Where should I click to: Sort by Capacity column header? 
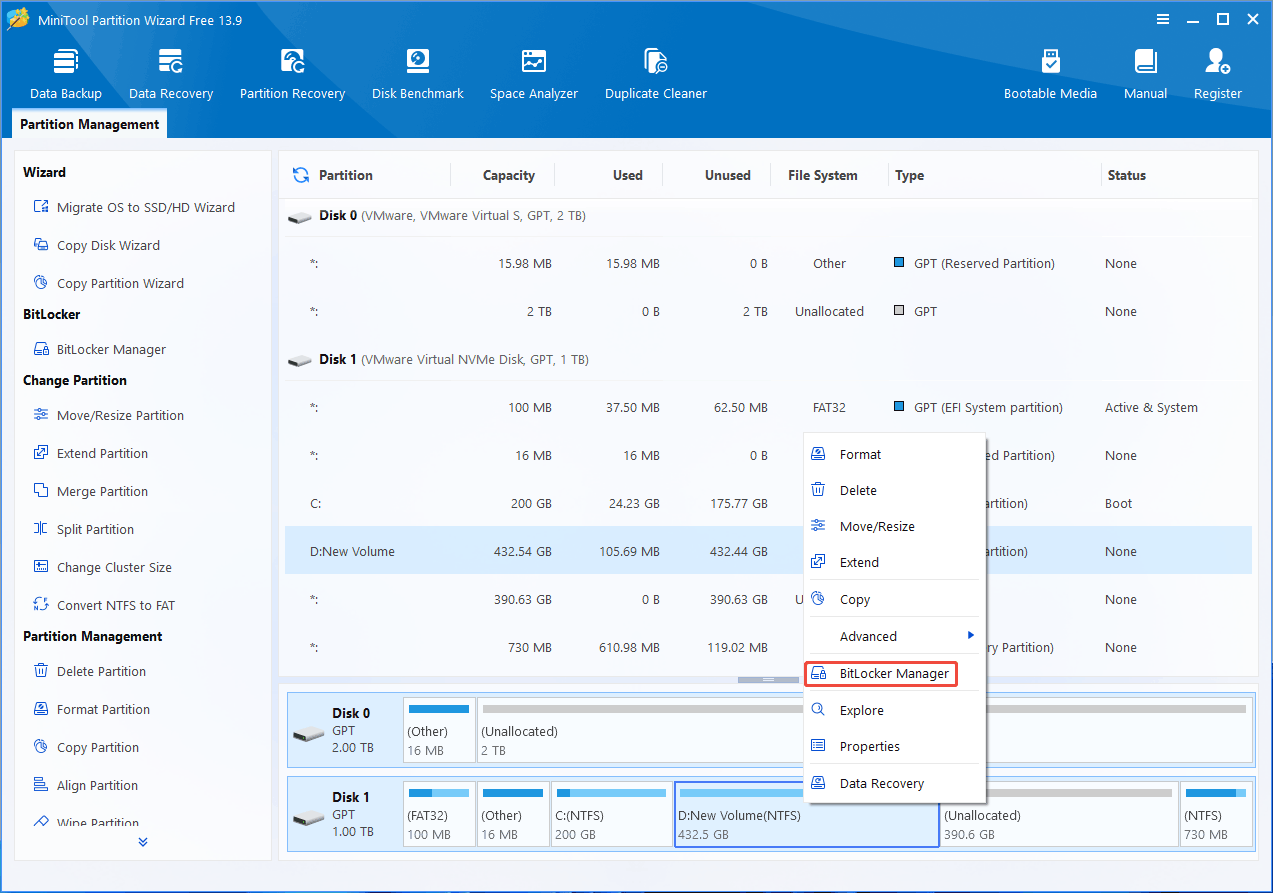[508, 175]
